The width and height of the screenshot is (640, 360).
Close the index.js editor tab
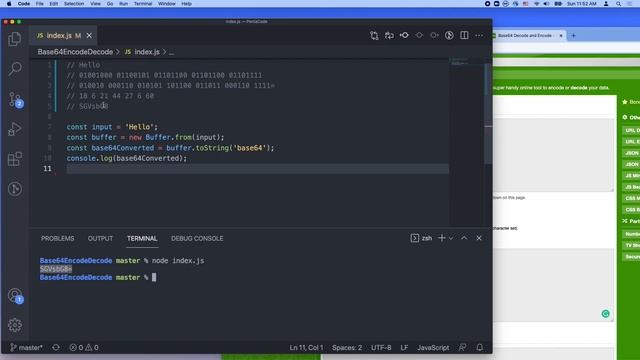pyautogui.click(x=89, y=36)
